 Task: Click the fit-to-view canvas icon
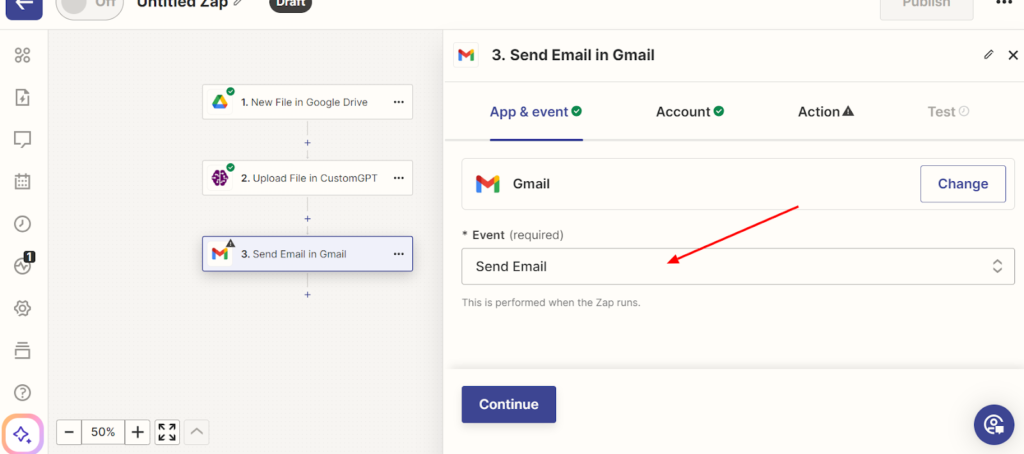coord(167,432)
